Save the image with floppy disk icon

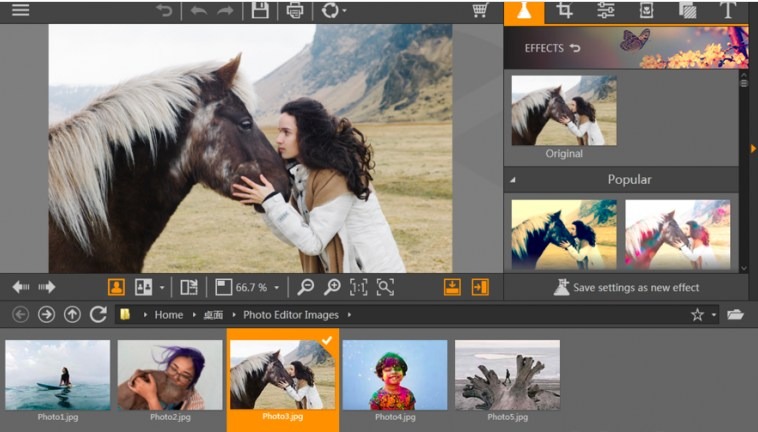tap(260, 10)
